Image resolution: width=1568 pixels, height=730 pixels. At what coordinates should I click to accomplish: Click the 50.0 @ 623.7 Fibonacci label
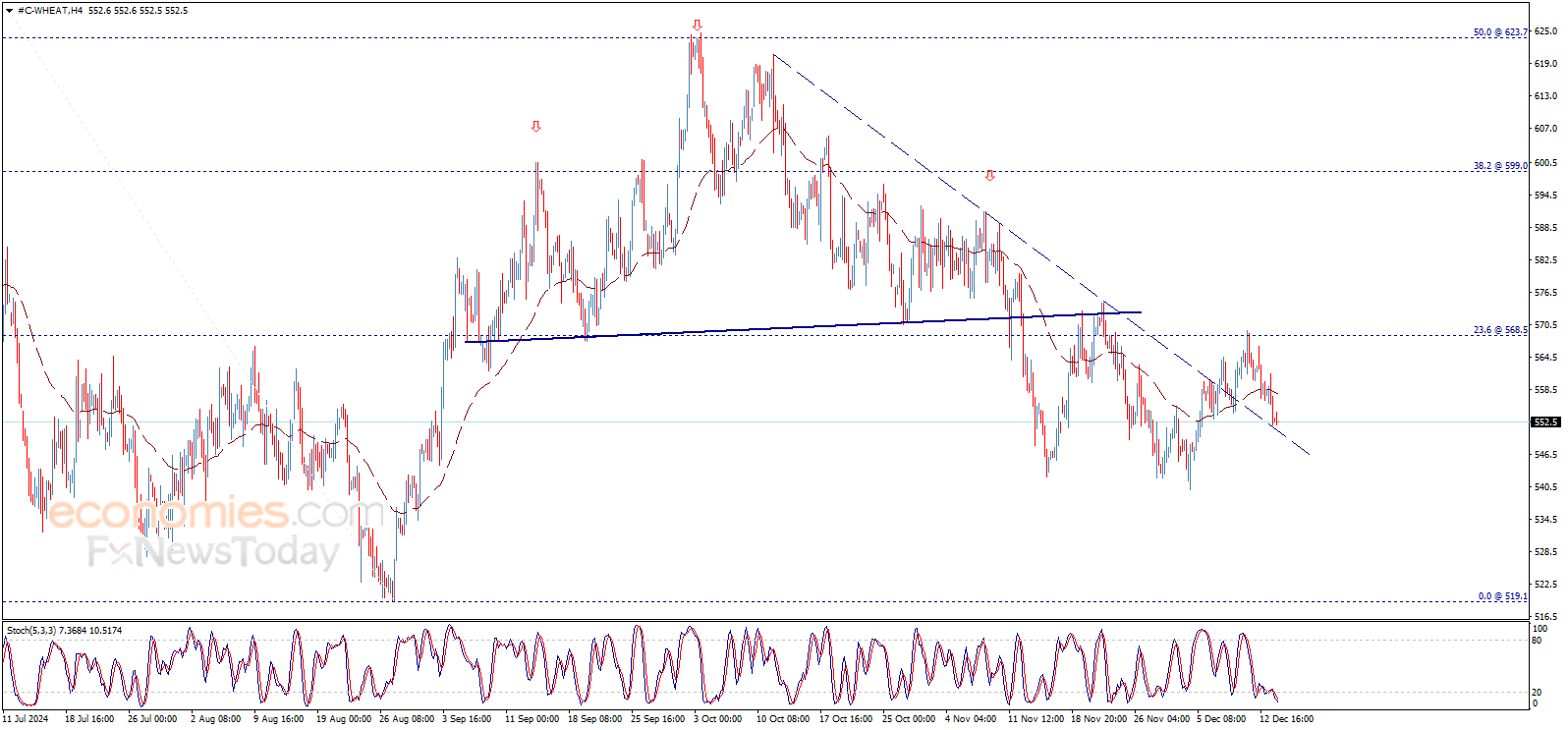(1499, 32)
